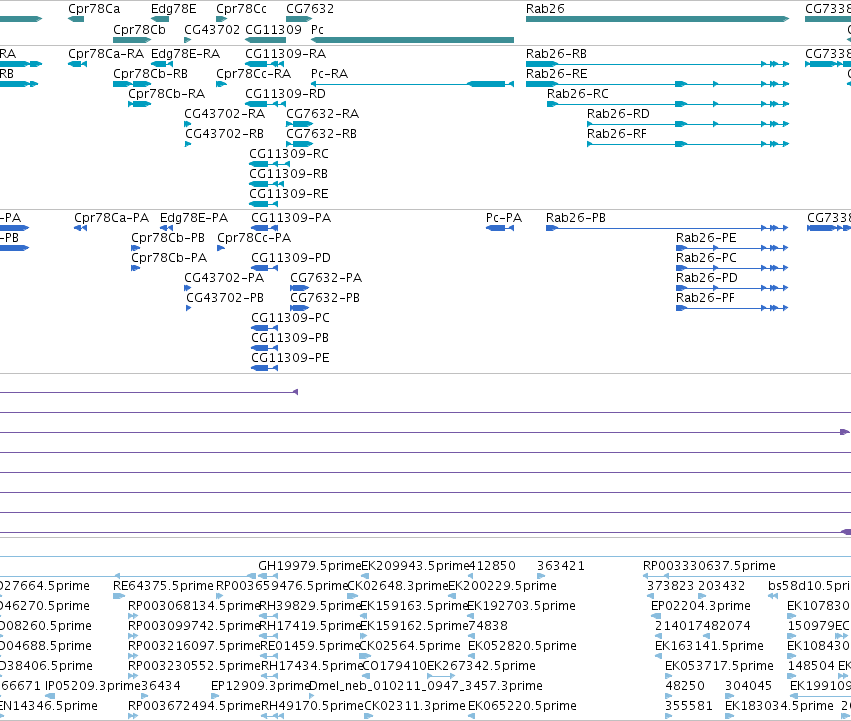Open protein Rab26-PE
The image size is (851, 721).
[x=706, y=238]
